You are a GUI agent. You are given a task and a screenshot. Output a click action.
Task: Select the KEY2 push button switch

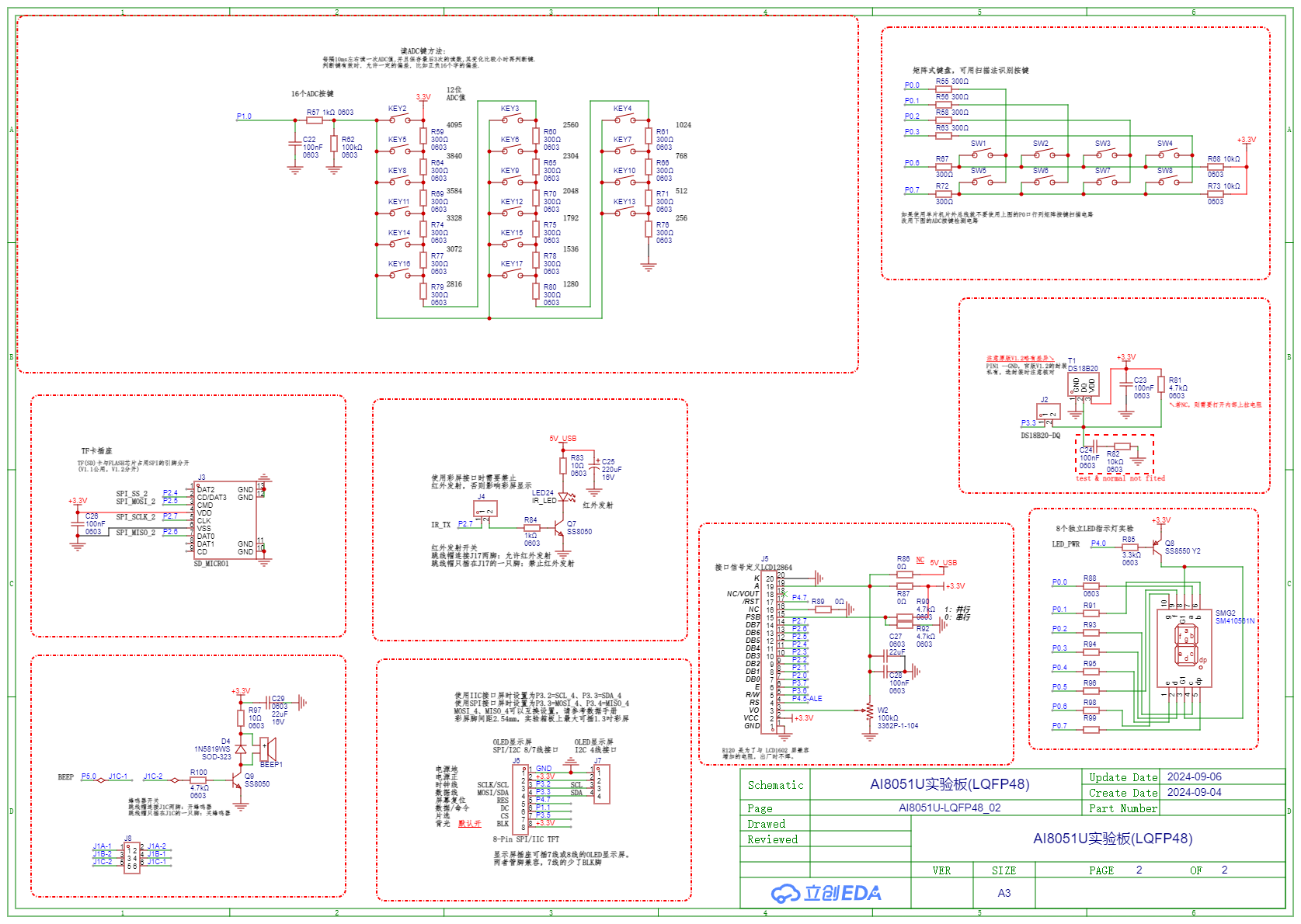tap(399, 119)
